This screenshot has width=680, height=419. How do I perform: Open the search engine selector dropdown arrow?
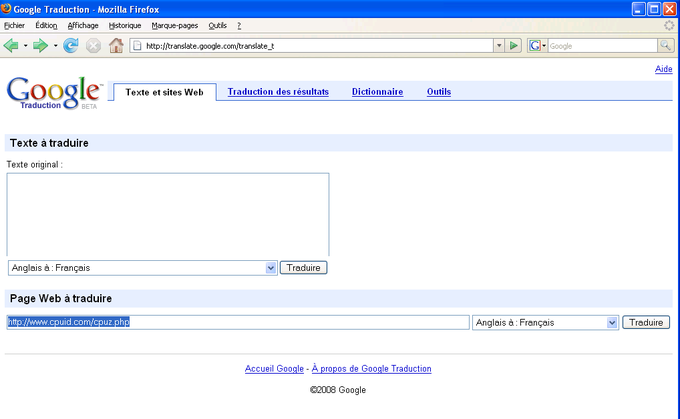pos(544,46)
